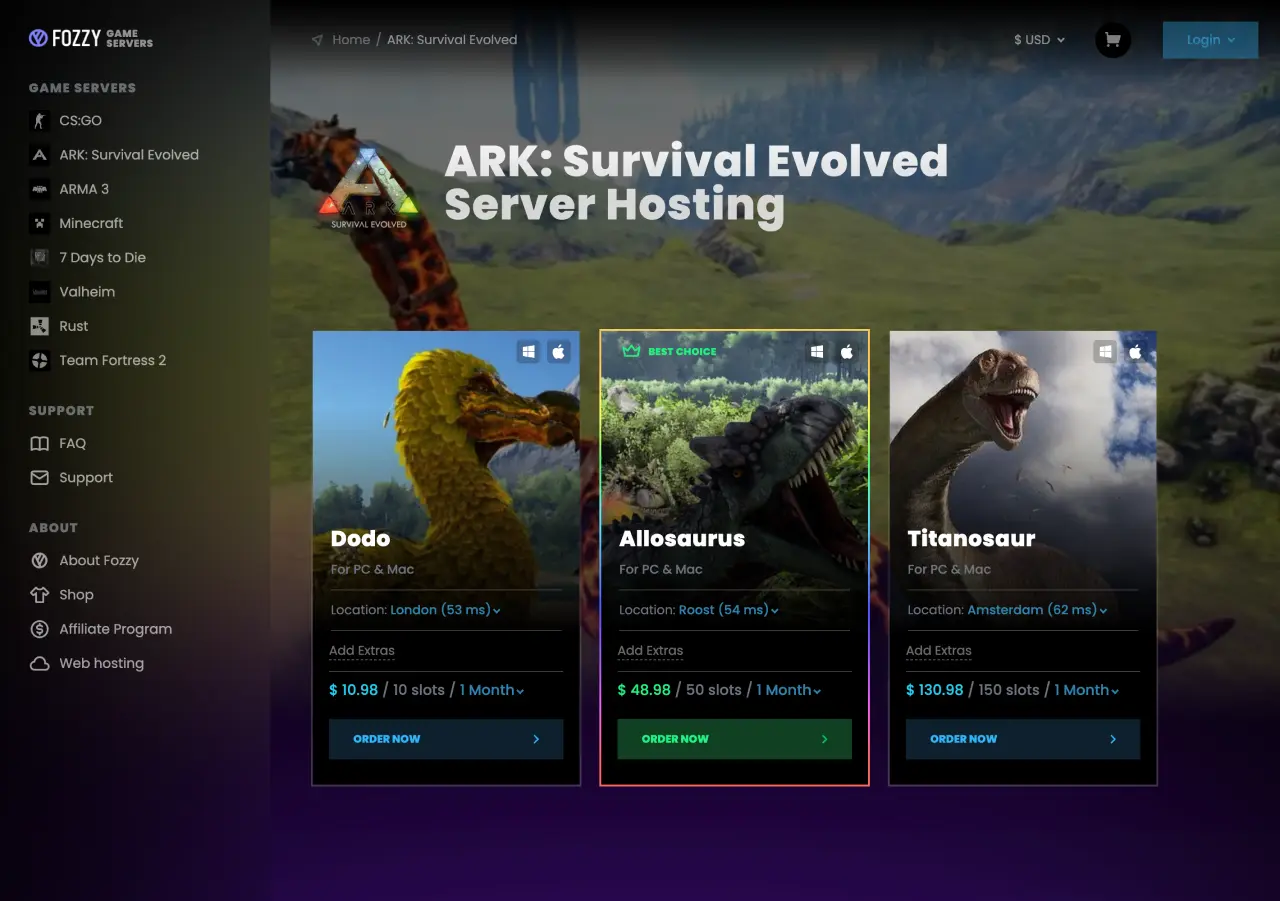1280x901 pixels.
Task: Click the Affiliate Program dollar icon
Action: click(x=39, y=629)
